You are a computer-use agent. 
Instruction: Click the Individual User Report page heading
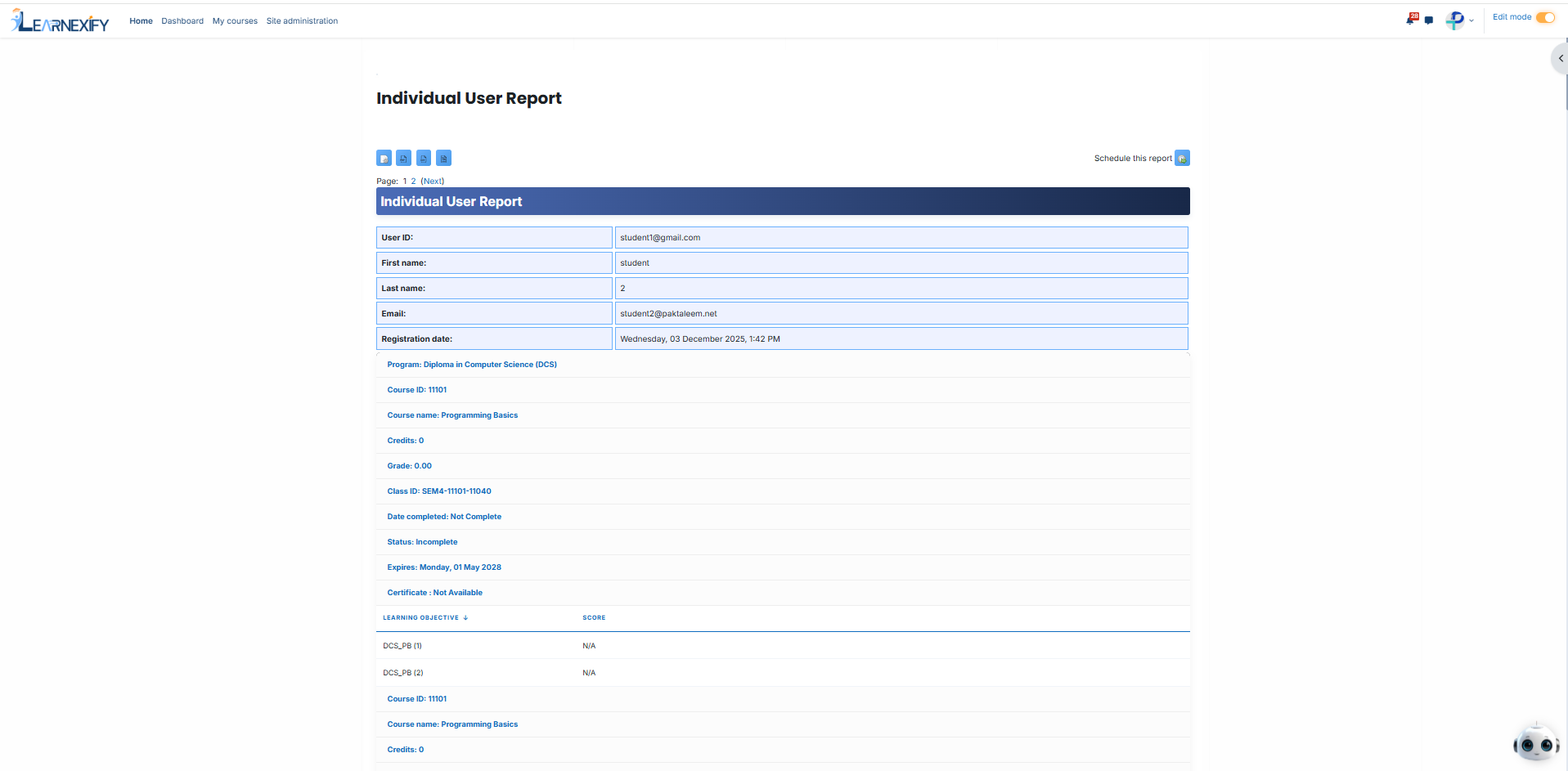pos(469,98)
